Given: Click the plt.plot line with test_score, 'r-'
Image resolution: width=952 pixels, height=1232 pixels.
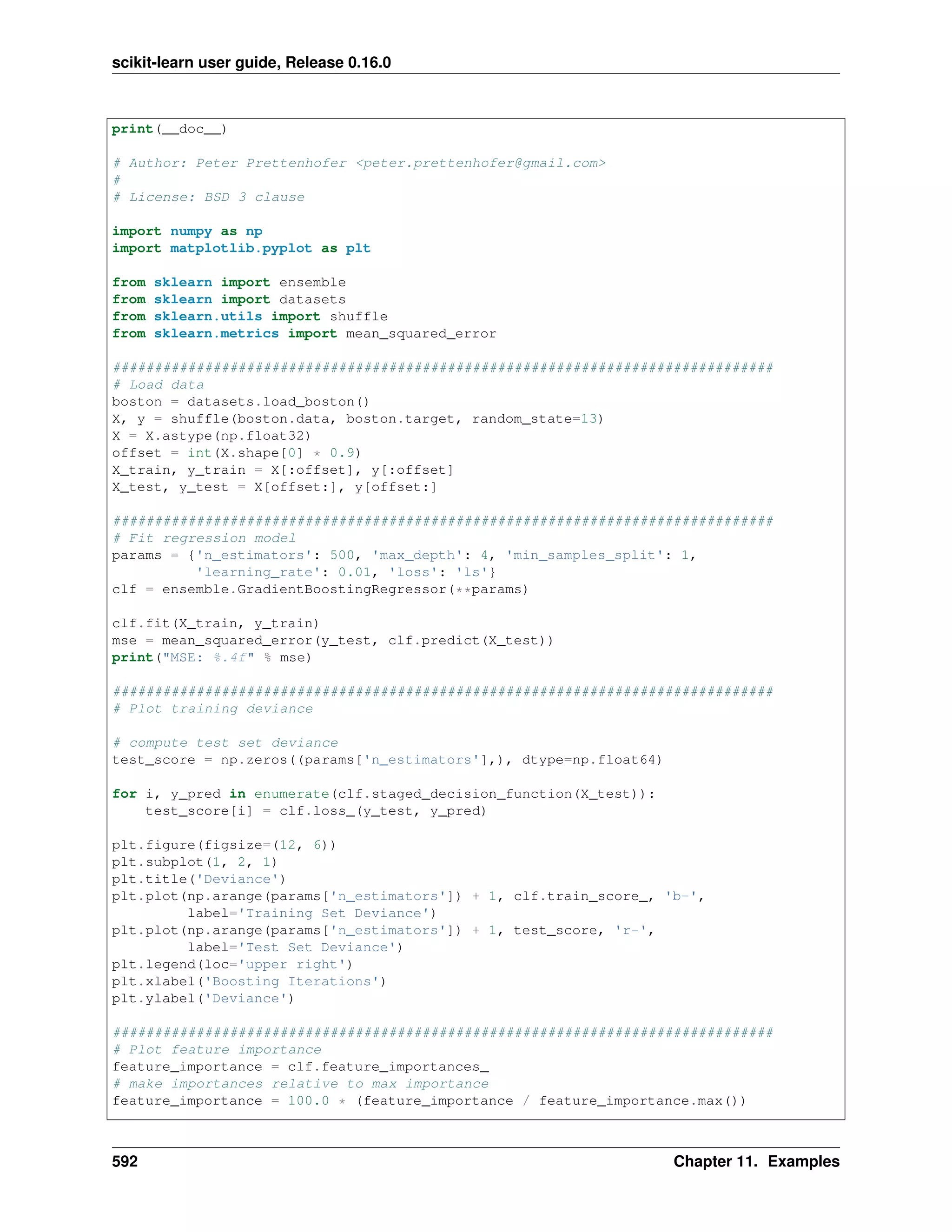Looking at the screenshot, I should (383, 930).
